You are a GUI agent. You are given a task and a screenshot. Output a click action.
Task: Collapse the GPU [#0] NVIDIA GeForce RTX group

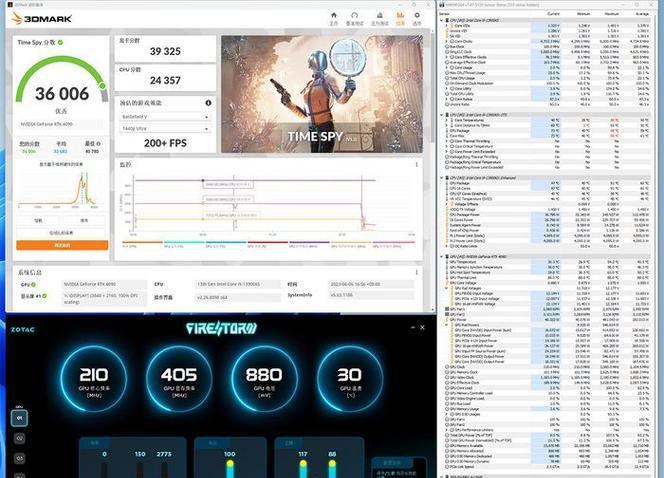[442, 257]
